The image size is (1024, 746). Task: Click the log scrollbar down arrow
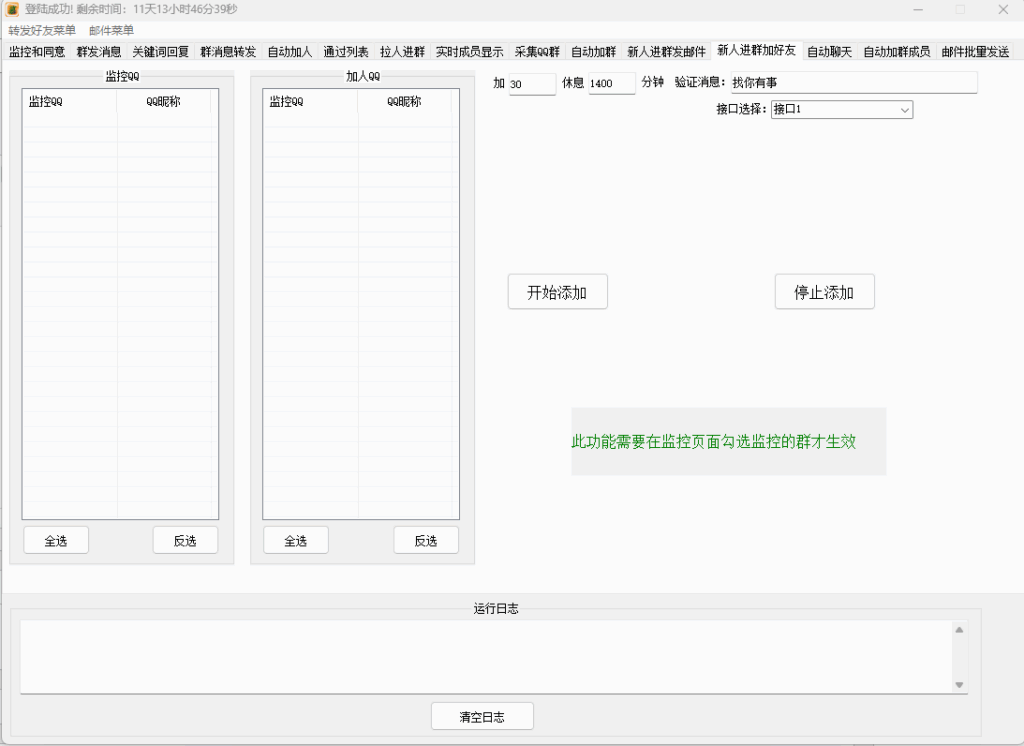(x=959, y=685)
